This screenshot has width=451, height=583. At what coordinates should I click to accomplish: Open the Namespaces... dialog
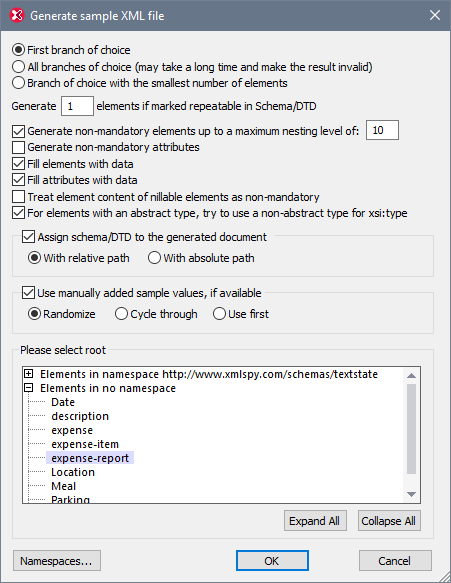click(x=57, y=561)
